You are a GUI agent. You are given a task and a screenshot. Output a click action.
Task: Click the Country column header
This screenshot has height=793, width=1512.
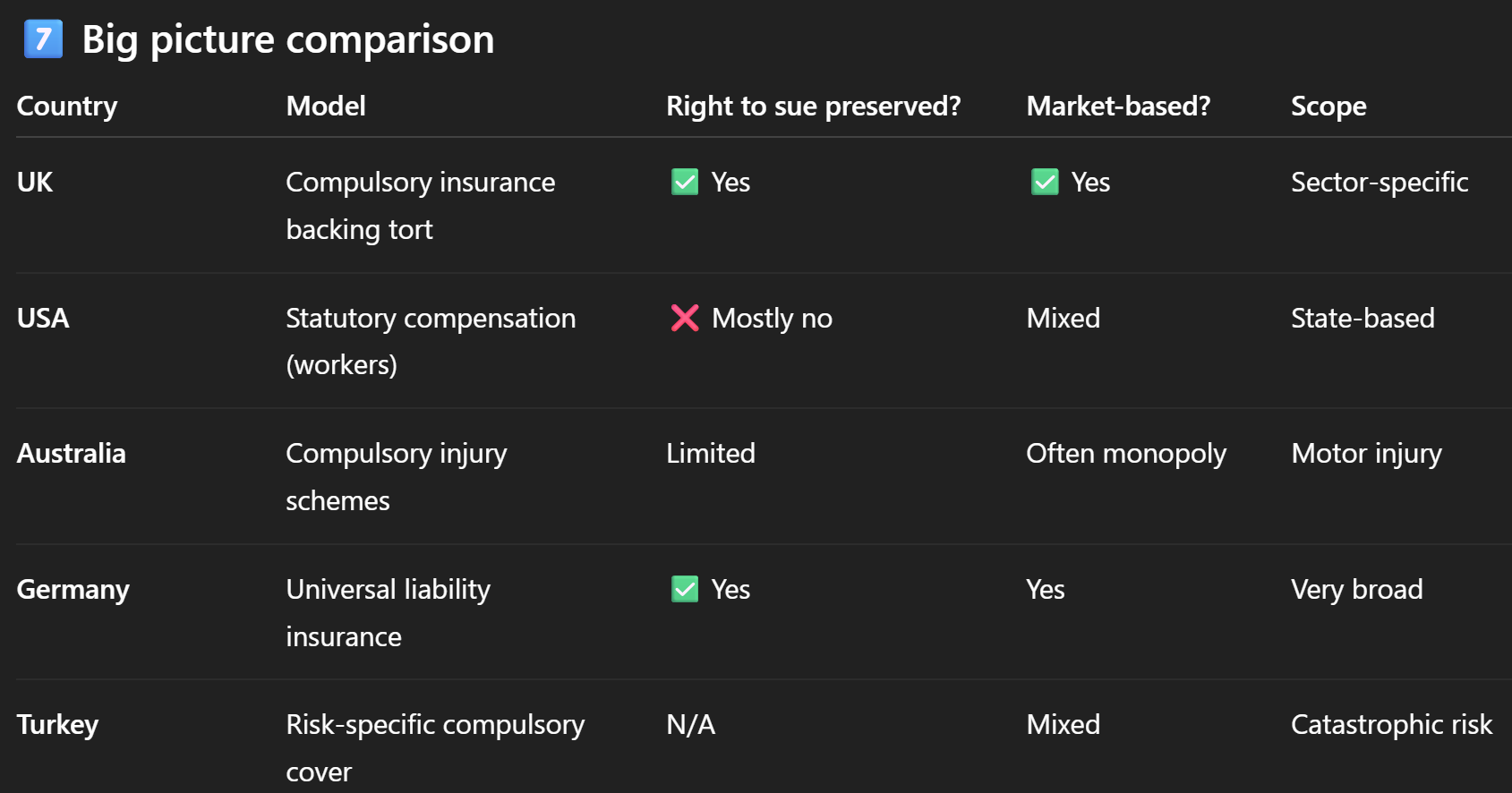pyautogui.click(x=67, y=107)
